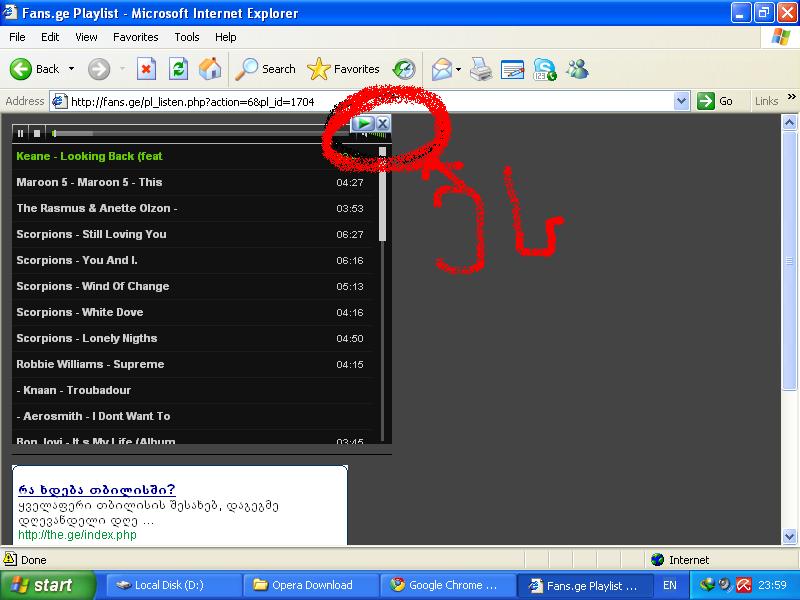The width and height of the screenshot is (800, 600).
Task: Open the Favorites star toolbar button
Action: tap(343, 69)
